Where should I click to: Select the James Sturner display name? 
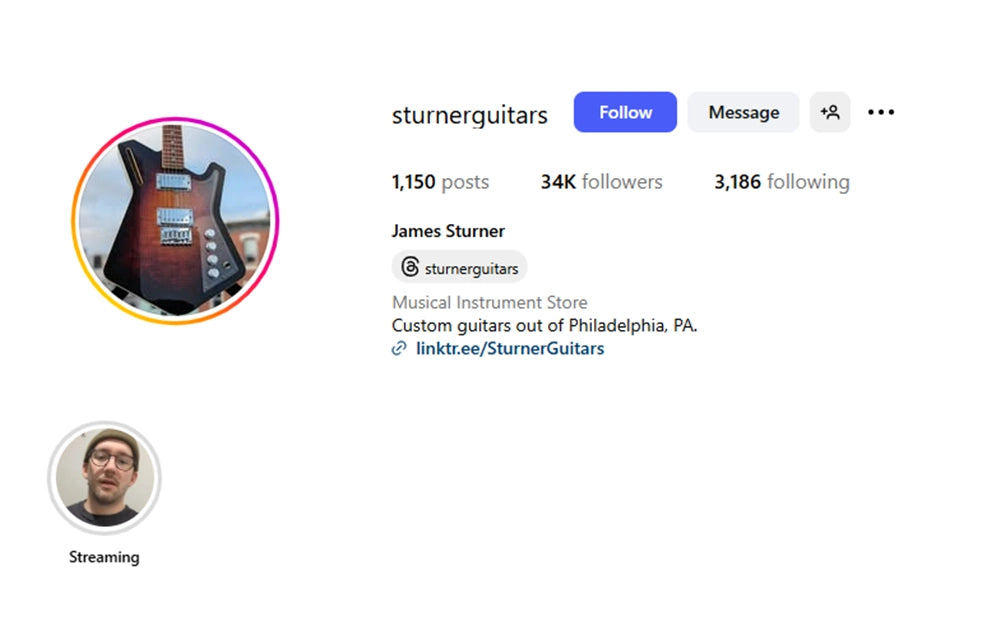pyautogui.click(x=448, y=231)
